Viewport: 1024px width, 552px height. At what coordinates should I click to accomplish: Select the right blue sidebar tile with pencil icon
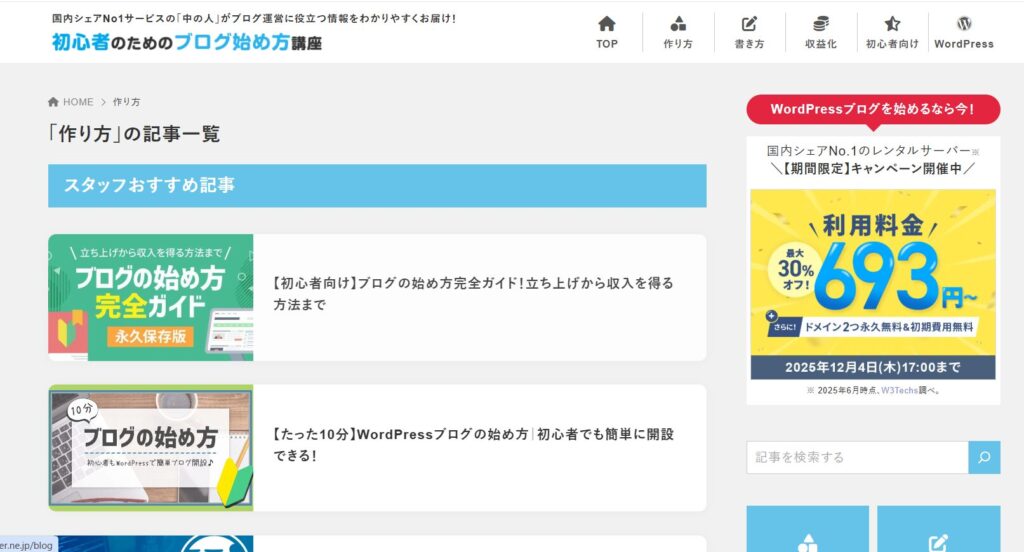click(938, 530)
